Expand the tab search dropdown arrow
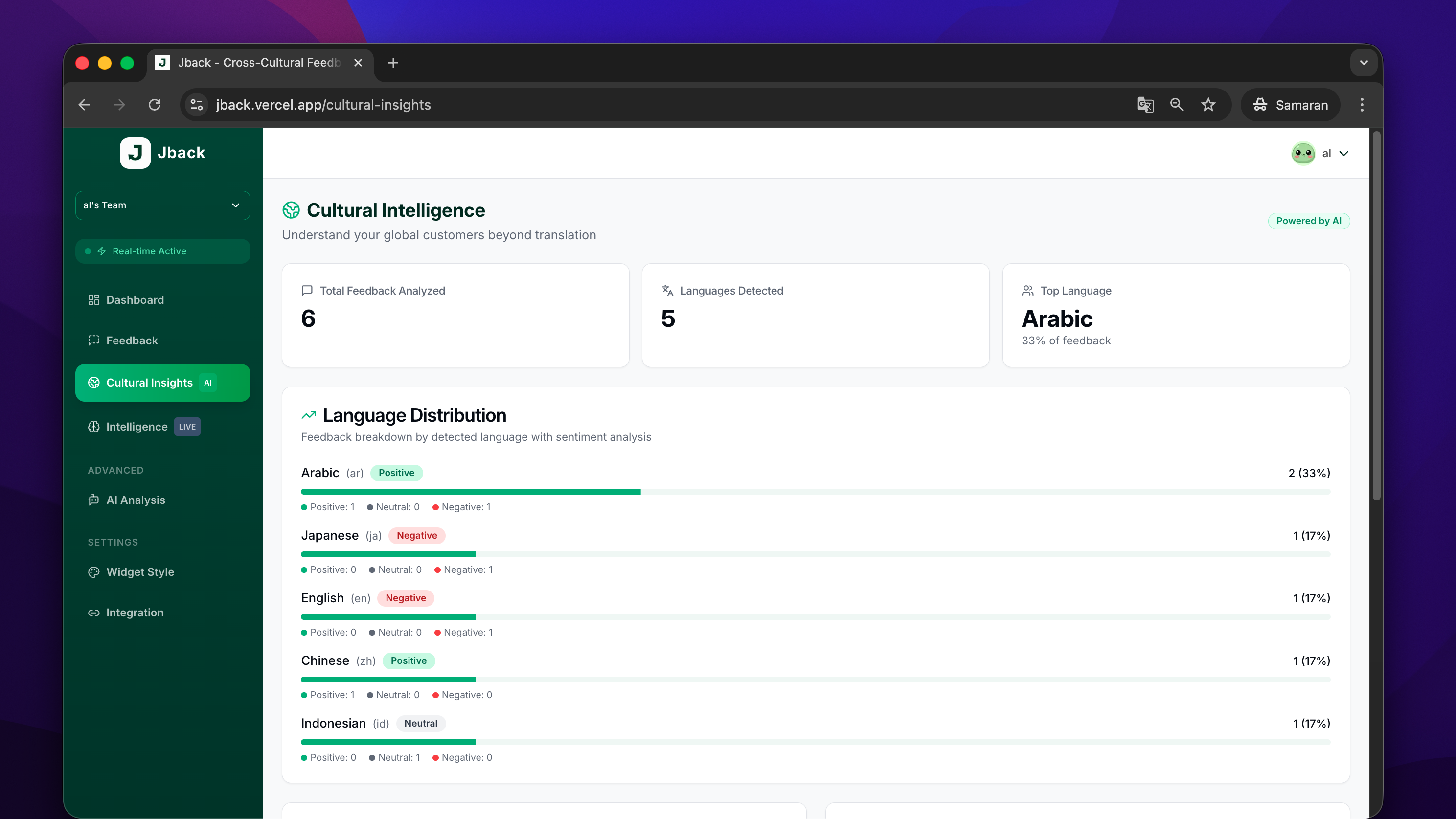 [1364, 63]
